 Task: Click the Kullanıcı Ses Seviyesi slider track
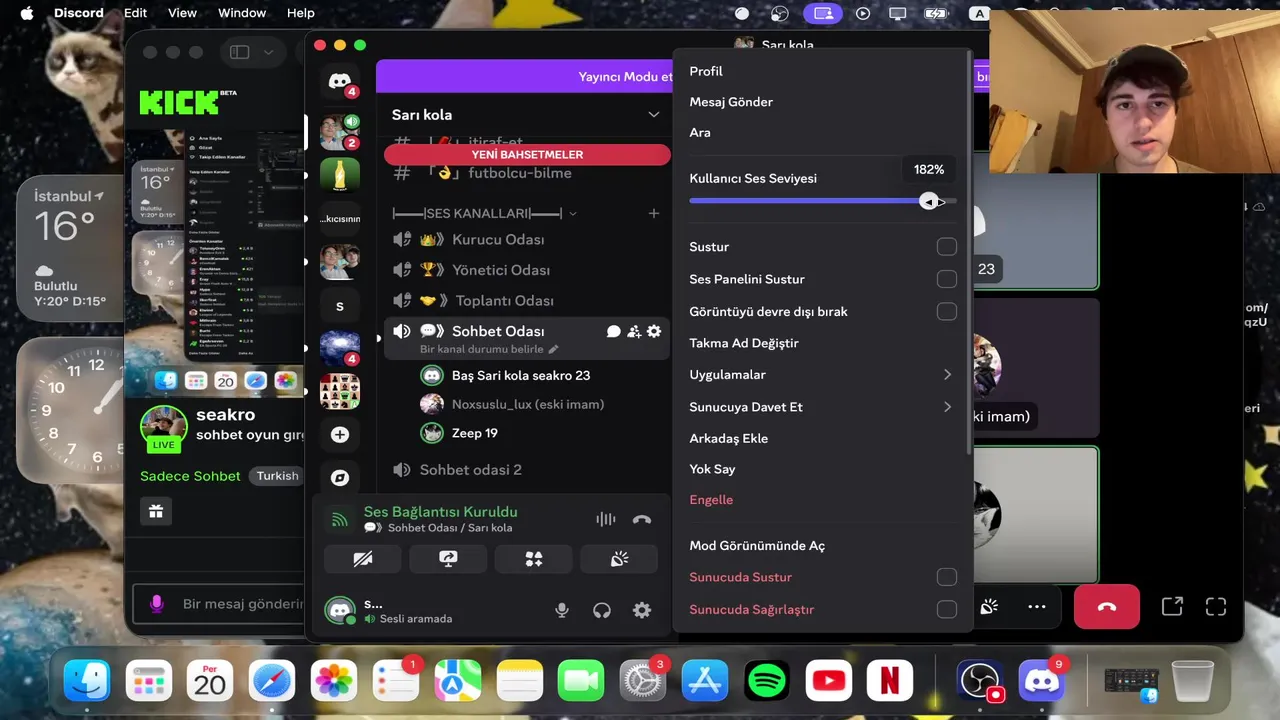(822, 201)
